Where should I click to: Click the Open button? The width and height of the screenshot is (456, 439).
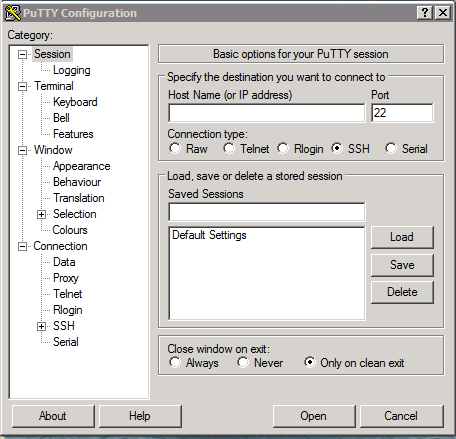[314, 416]
